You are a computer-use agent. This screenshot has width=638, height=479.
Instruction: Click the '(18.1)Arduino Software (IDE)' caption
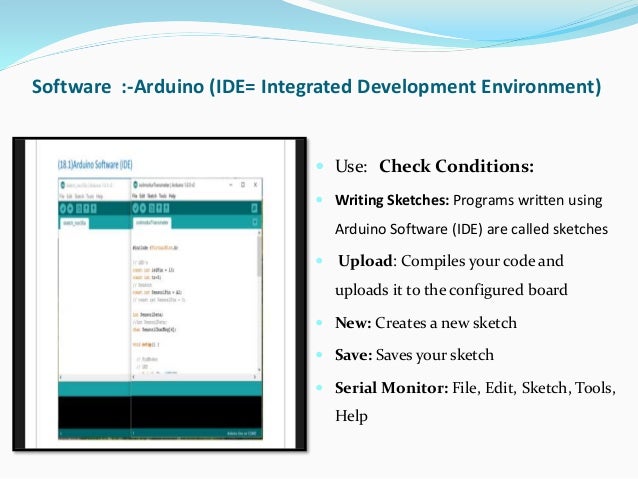(x=95, y=165)
